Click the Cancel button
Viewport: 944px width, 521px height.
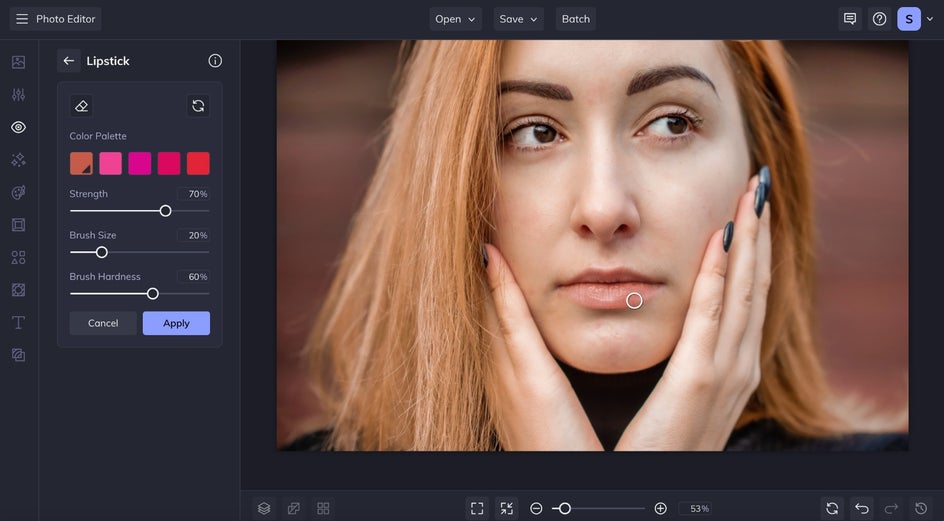pos(103,323)
